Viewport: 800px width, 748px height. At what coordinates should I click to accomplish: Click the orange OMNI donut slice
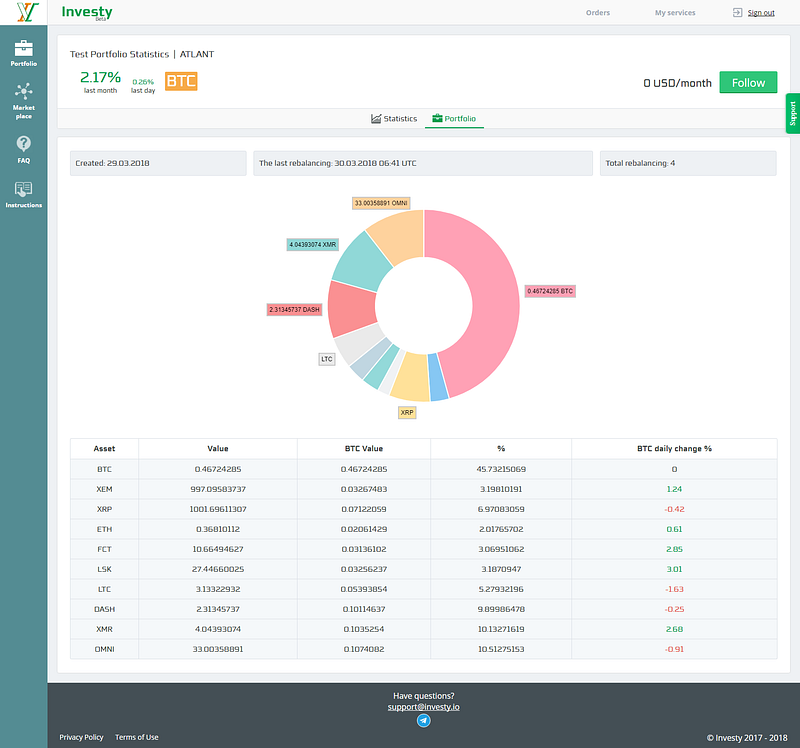pyautogui.click(x=402, y=235)
